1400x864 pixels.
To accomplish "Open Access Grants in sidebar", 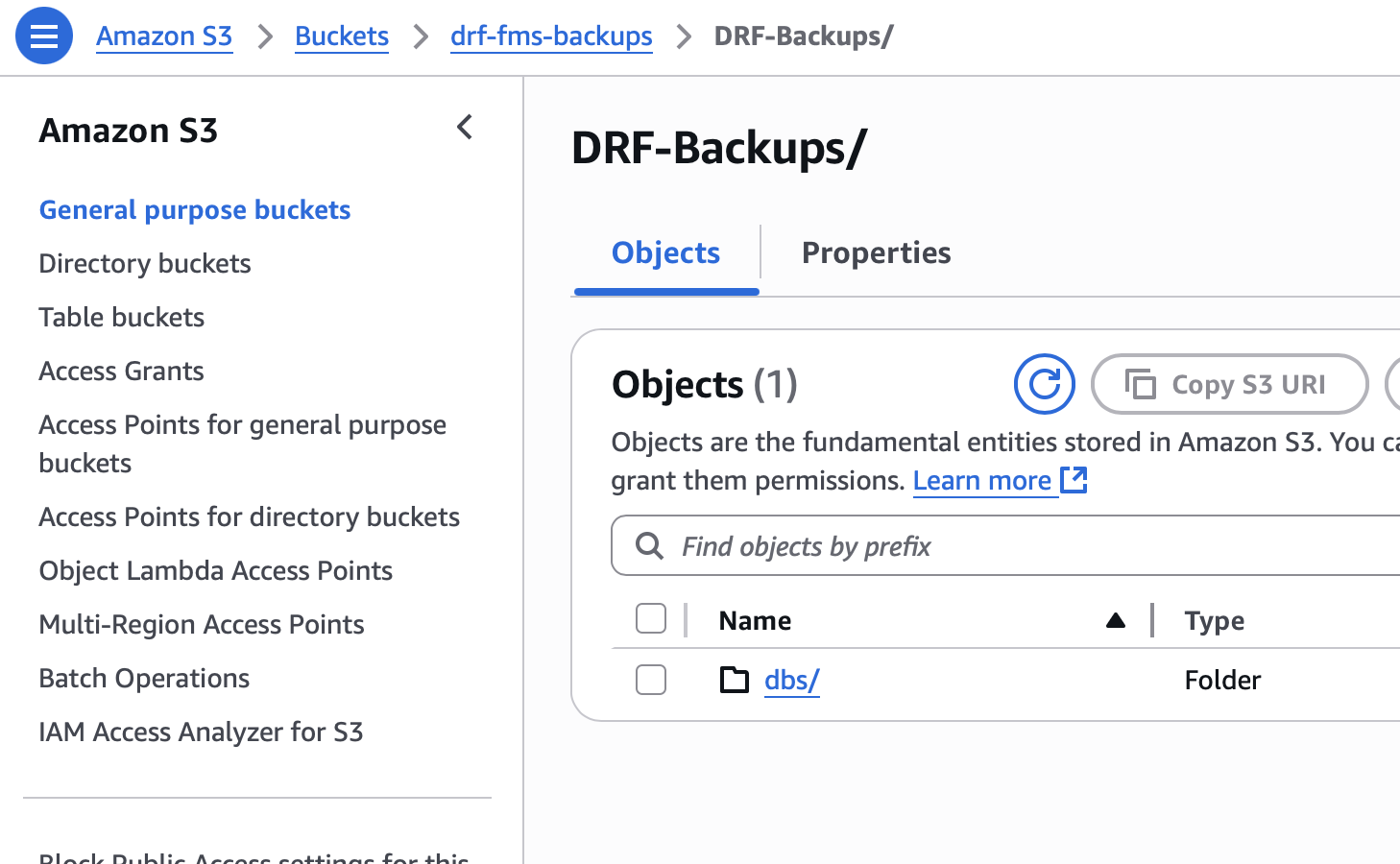I will [x=122, y=371].
